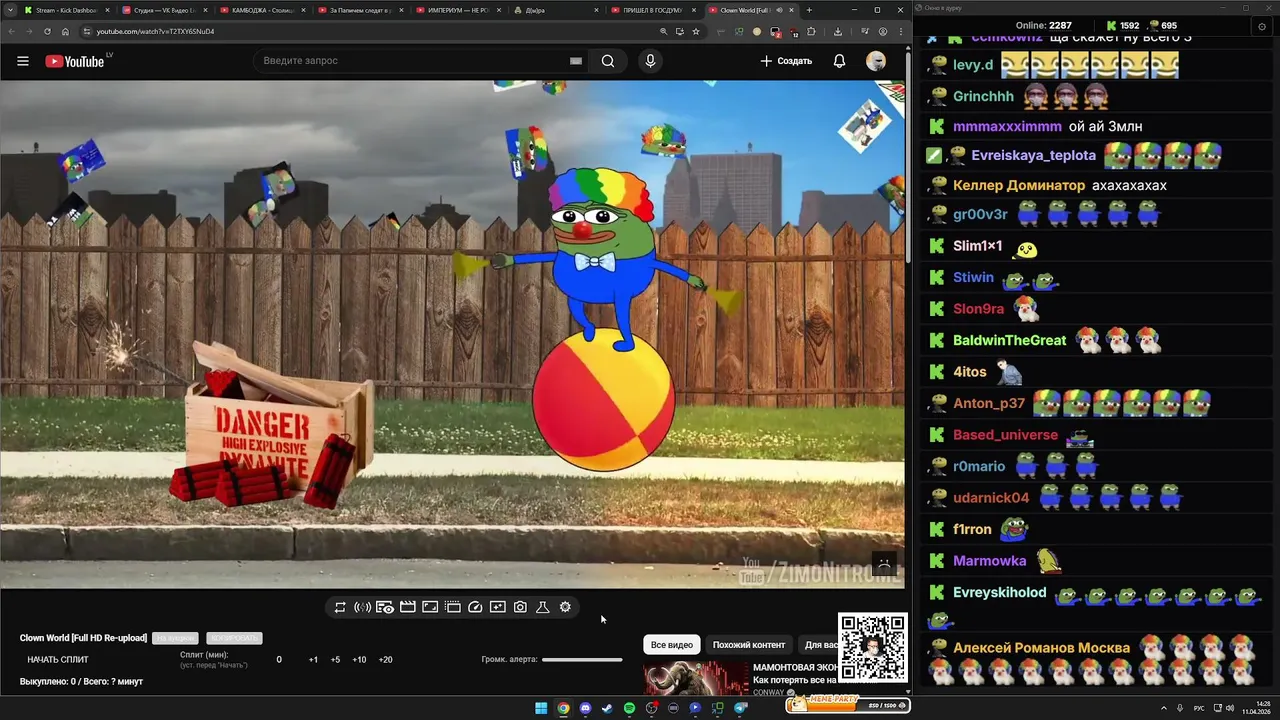The height and width of the screenshot is (720, 1280).
Task: Open Steam from the taskbar
Action: (607, 708)
